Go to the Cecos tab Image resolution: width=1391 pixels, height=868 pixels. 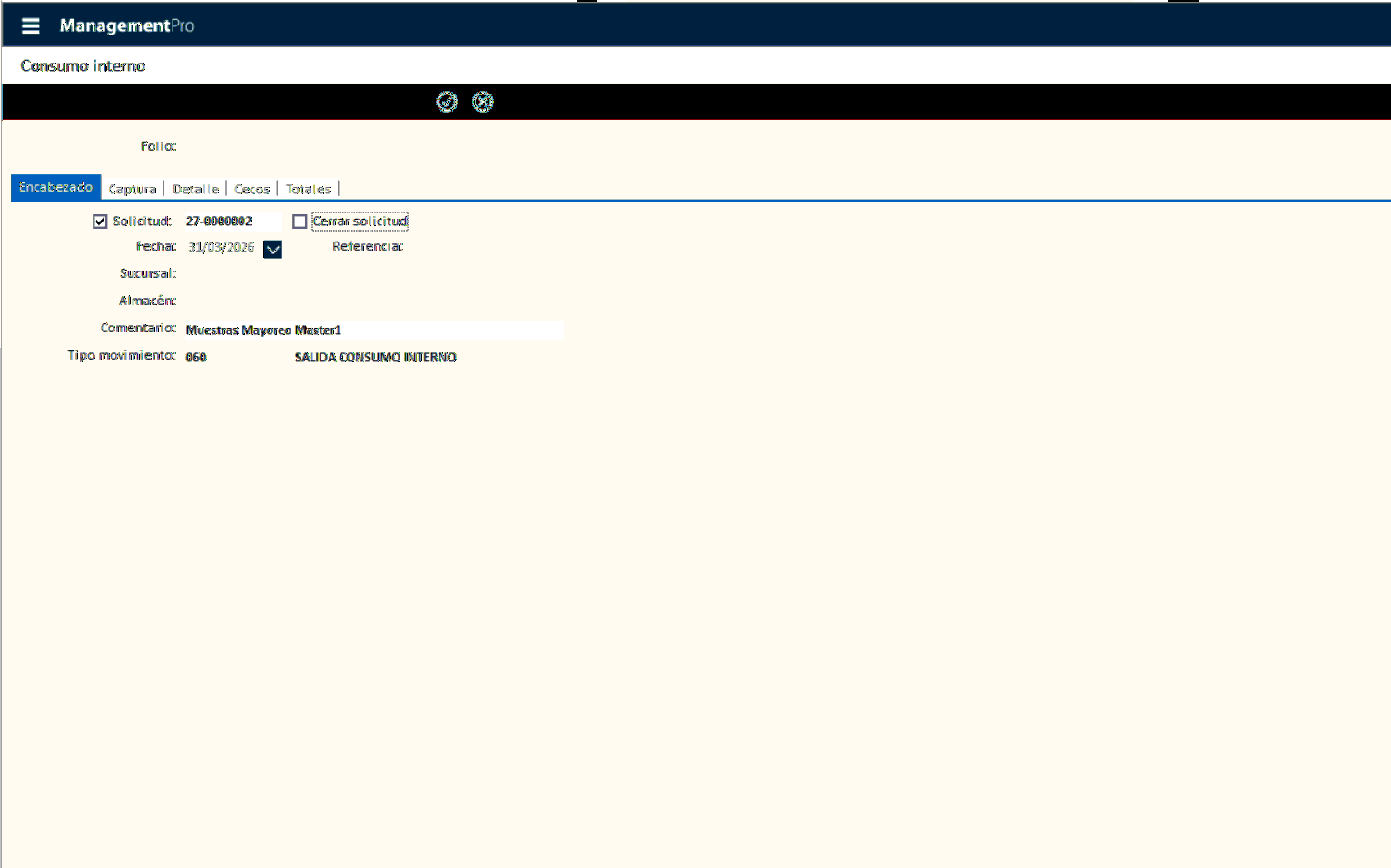(252, 189)
